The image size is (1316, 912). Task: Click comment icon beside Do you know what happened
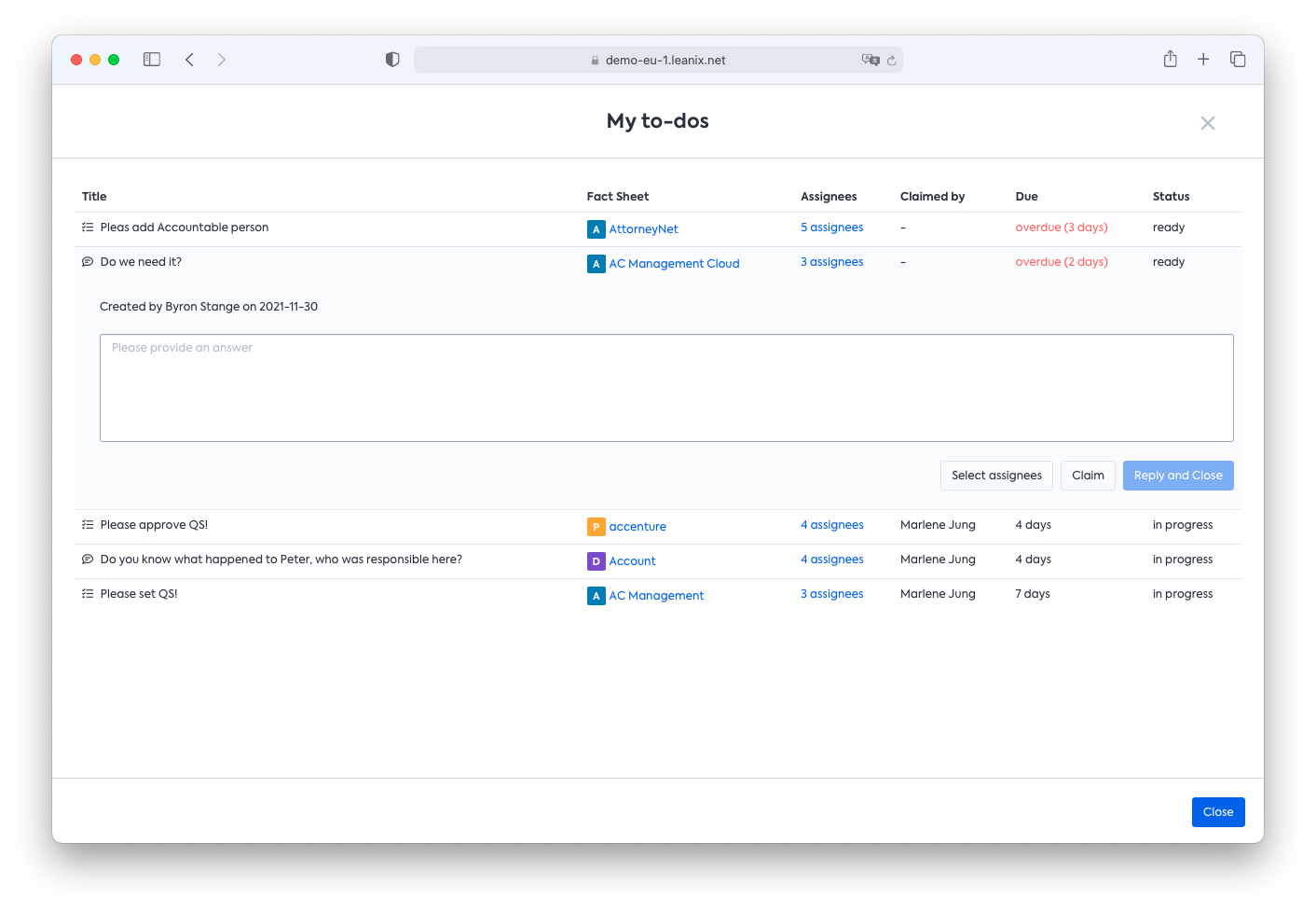click(88, 560)
